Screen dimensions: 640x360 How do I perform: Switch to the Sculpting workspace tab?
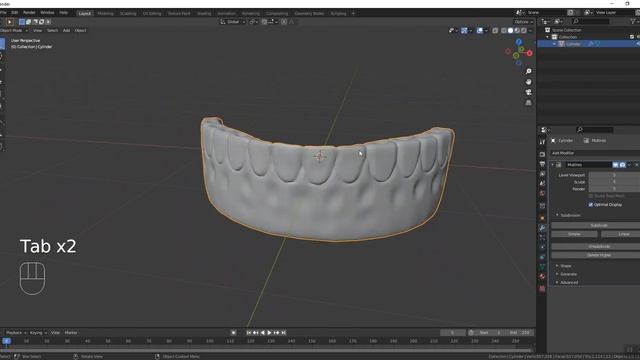tap(128, 13)
